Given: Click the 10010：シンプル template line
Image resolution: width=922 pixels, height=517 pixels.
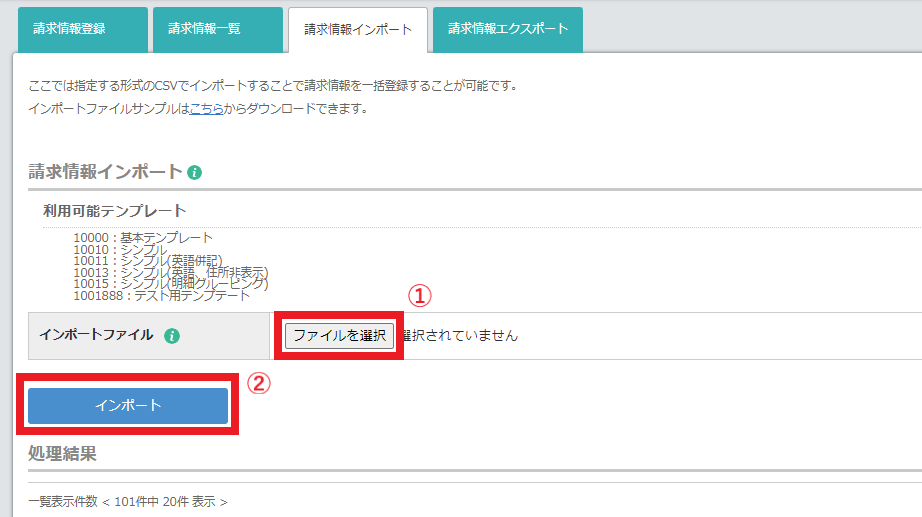Looking at the screenshot, I should 120,249.
